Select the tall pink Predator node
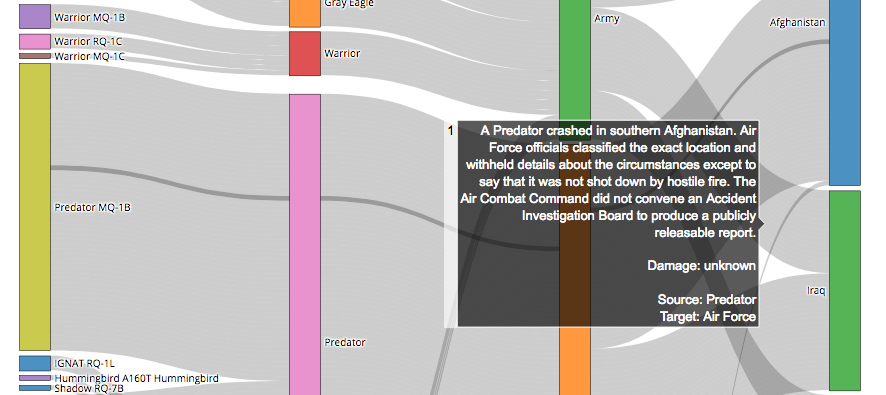Screen dimensions: 886x395 pos(305,245)
